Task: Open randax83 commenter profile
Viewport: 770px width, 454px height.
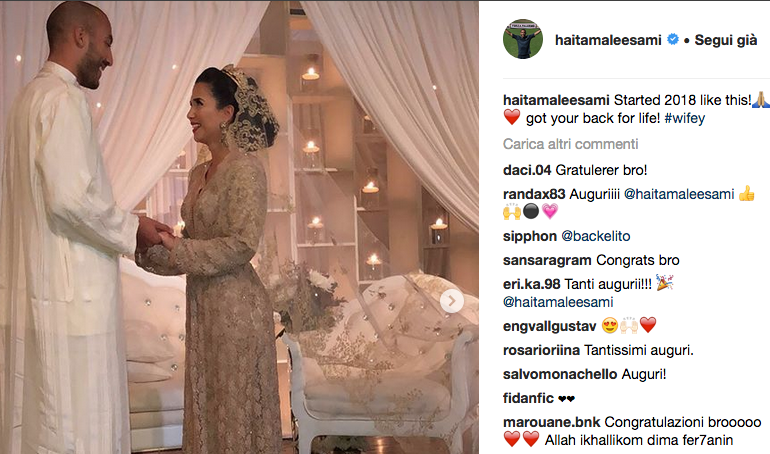Action: pos(534,194)
